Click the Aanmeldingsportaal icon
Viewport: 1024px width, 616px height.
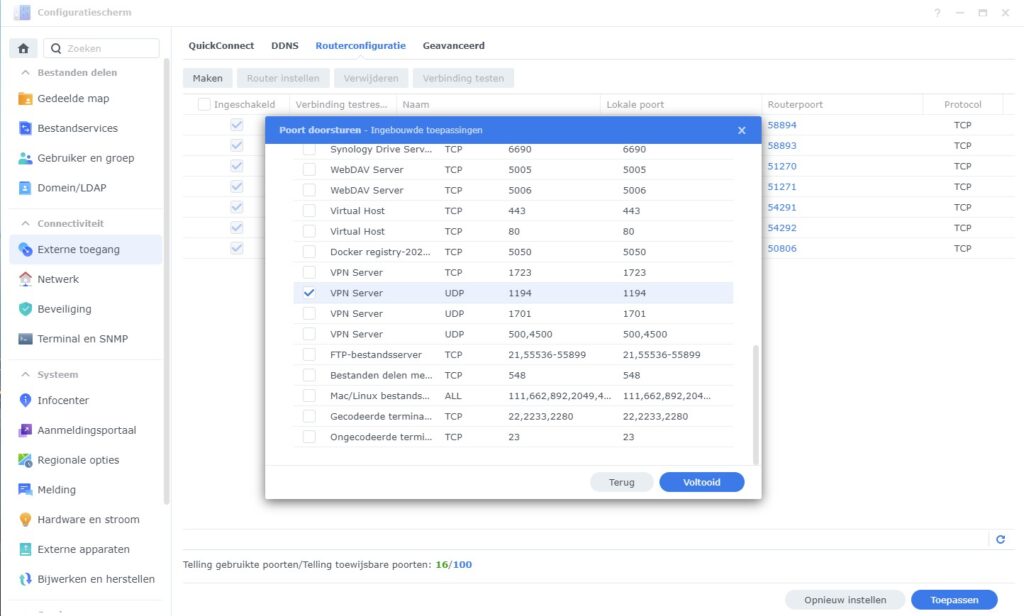[x=25, y=430]
